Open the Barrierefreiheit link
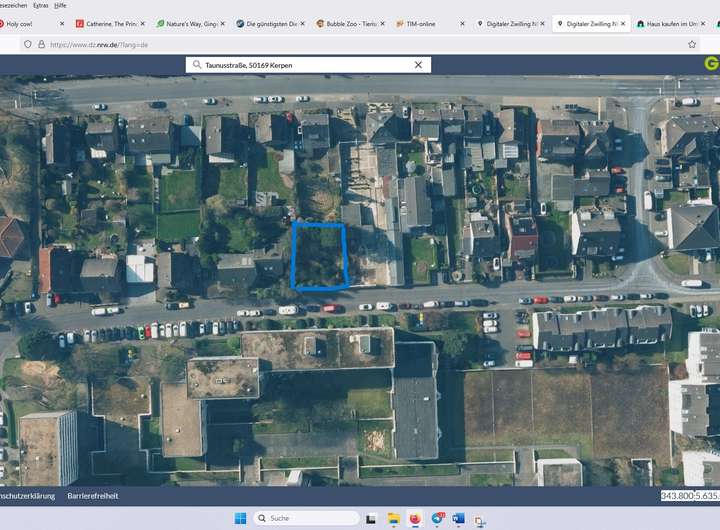This screenshot has width=720, height=530. tap(93, 496)
